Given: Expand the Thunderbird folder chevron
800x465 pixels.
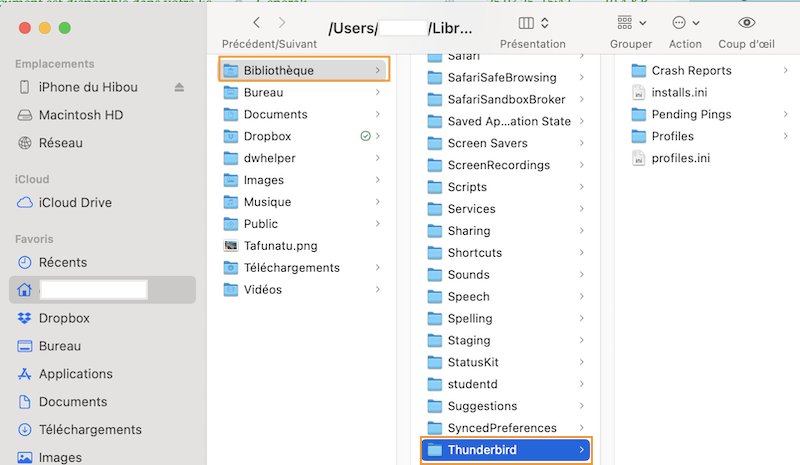Looking at the screenshot, I should tap(582, 450).
